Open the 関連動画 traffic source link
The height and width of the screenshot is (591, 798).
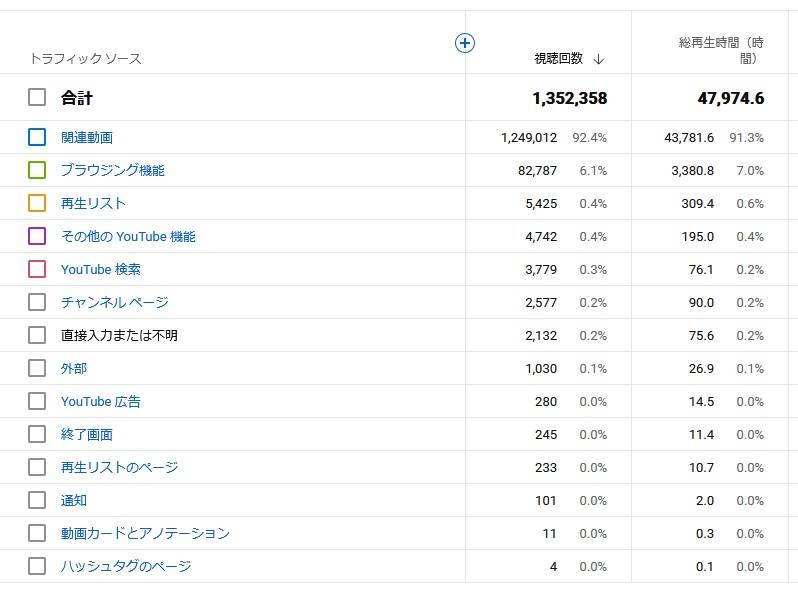(87, 137)
